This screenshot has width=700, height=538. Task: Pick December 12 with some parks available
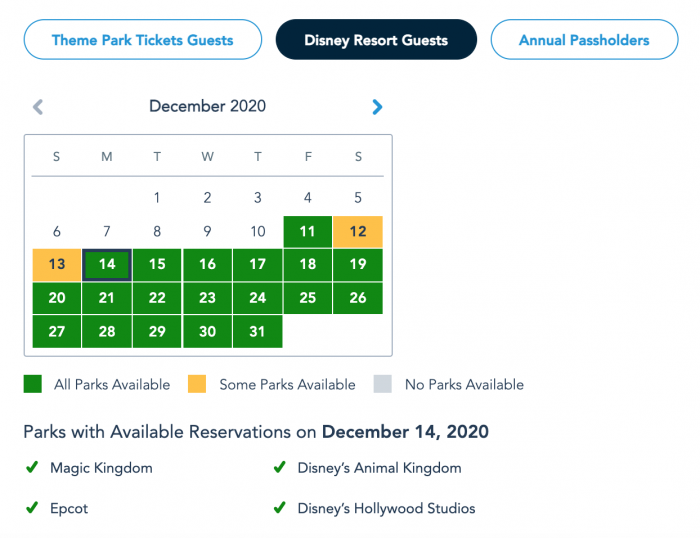click(x=358, y=232)
